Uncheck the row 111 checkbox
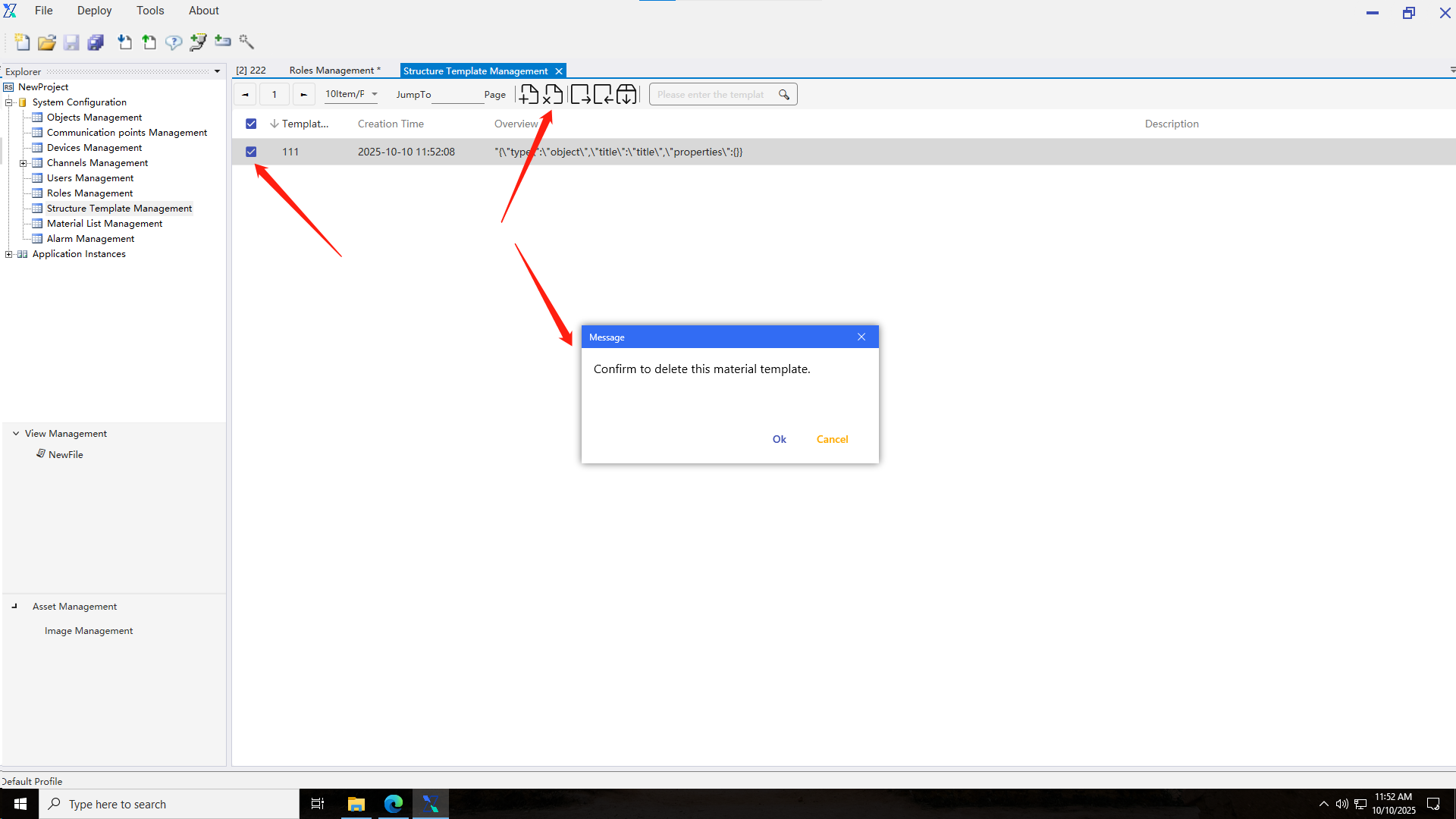 point(251,152)
